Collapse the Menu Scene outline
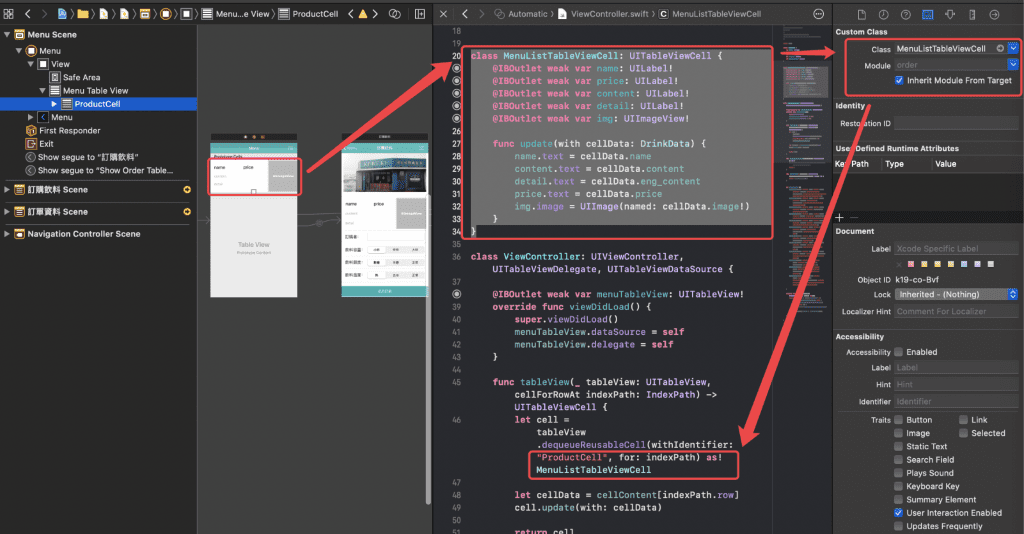1024x534 pixels. (x=8, y=36)
